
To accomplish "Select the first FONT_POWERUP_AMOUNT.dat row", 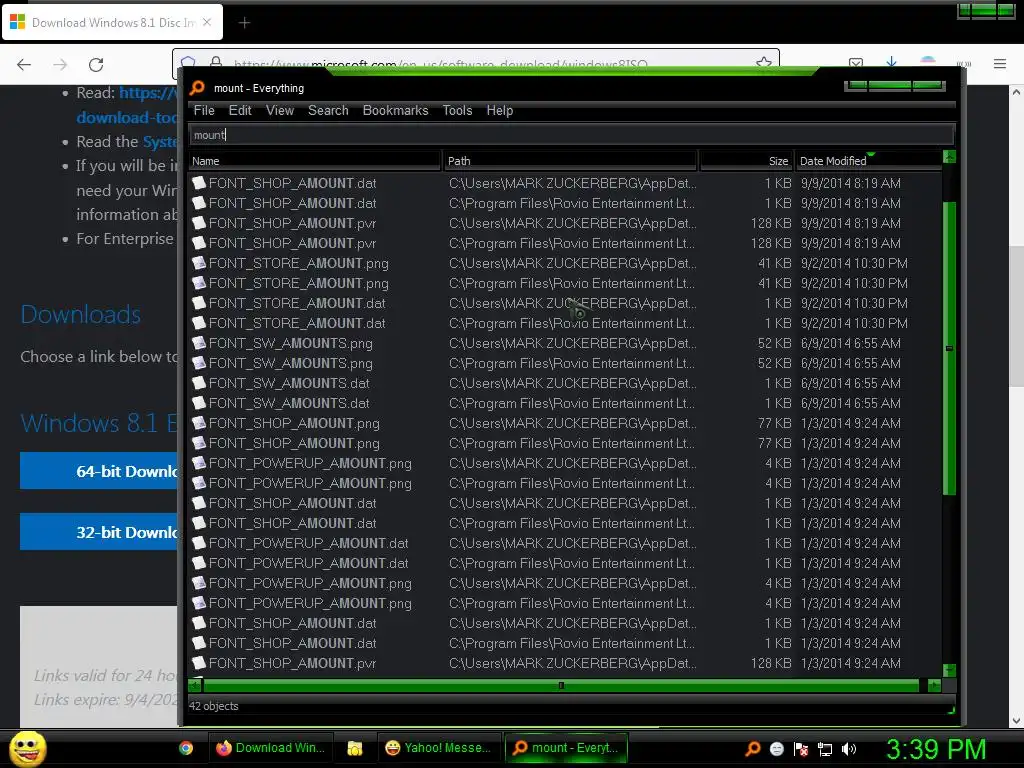I will tap(565, 543).
